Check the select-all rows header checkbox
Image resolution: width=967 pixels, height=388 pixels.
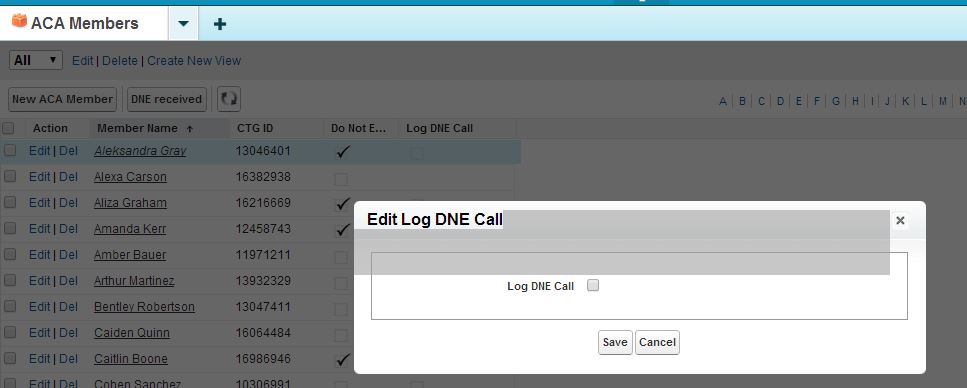pos(9,128)
